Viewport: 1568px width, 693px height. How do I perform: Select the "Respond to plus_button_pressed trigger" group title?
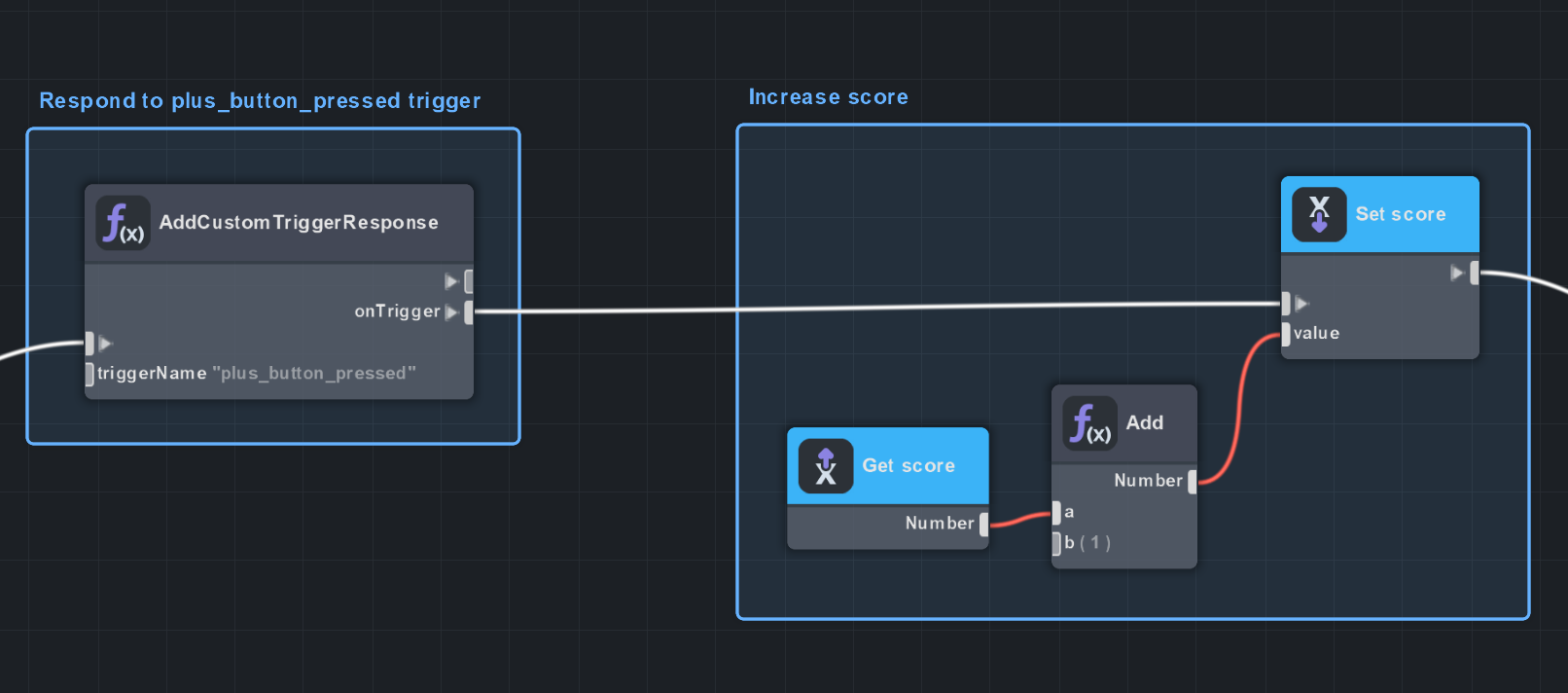point(260,101)
